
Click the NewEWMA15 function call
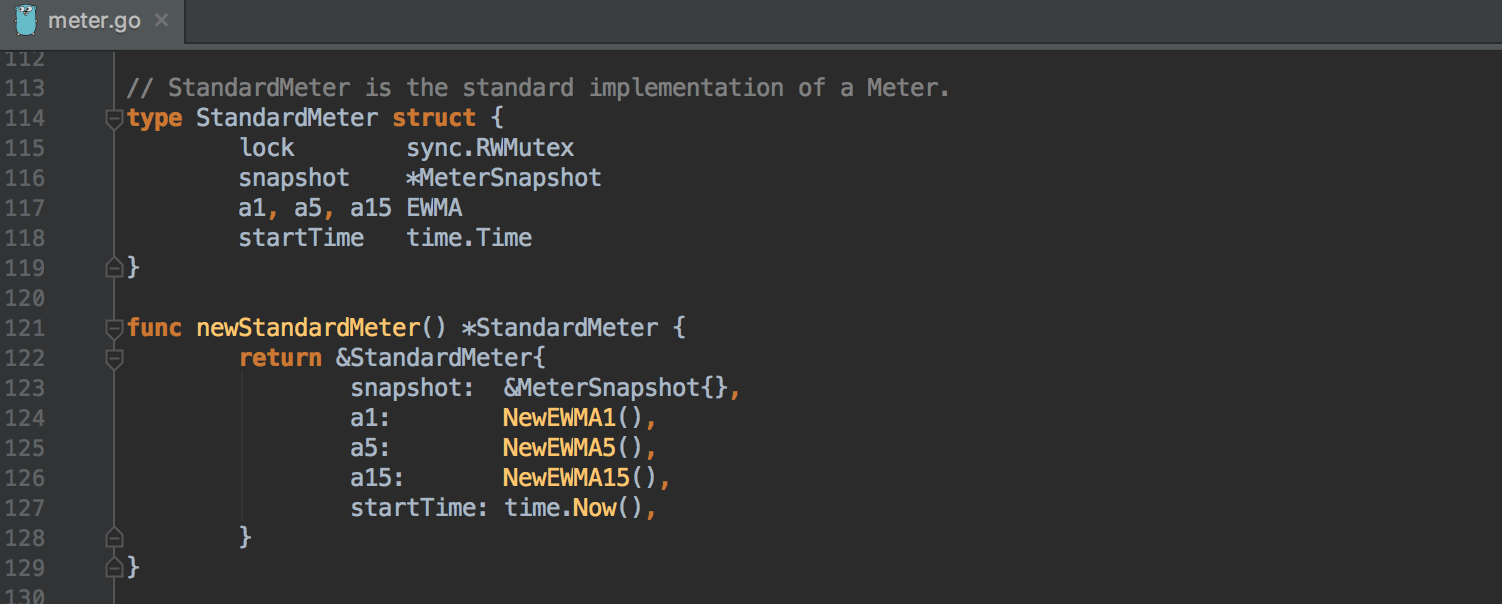click(x=565, y=478)
